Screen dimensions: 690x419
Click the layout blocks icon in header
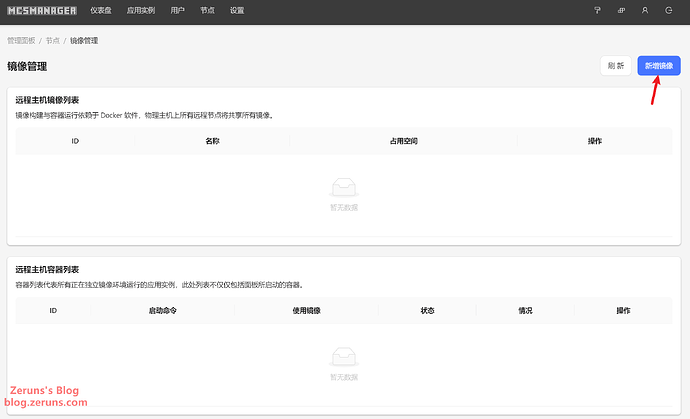[x=621, y=10]
